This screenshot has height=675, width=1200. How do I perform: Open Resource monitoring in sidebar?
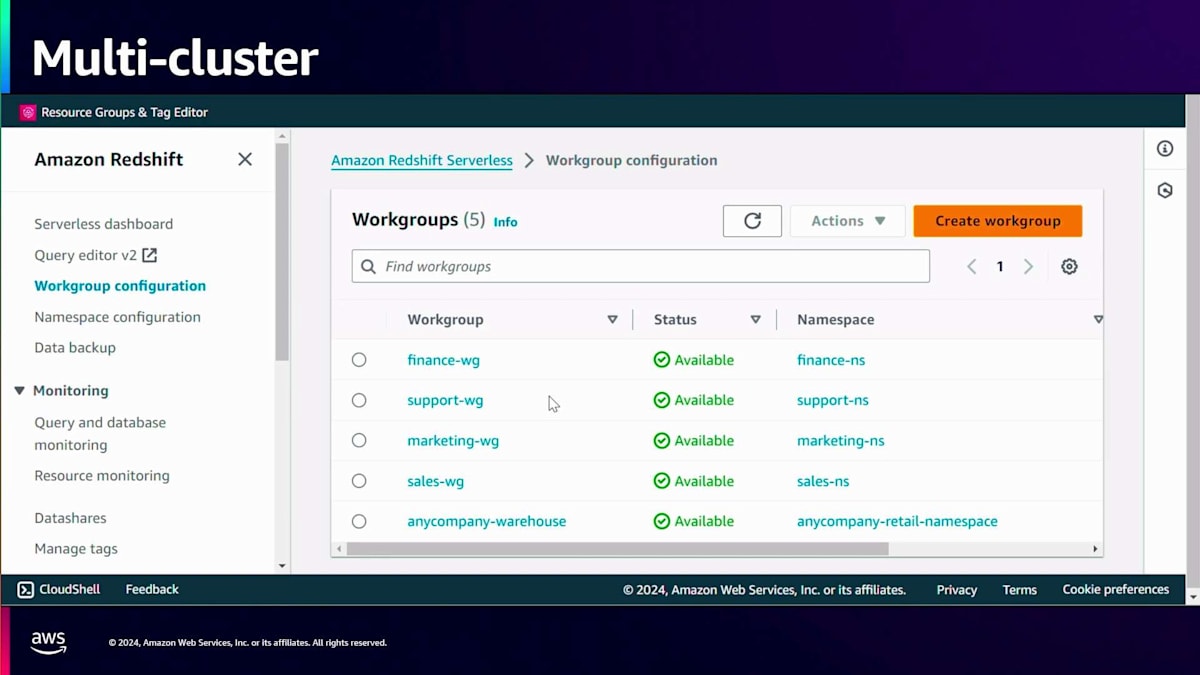[x=102, y=476]
